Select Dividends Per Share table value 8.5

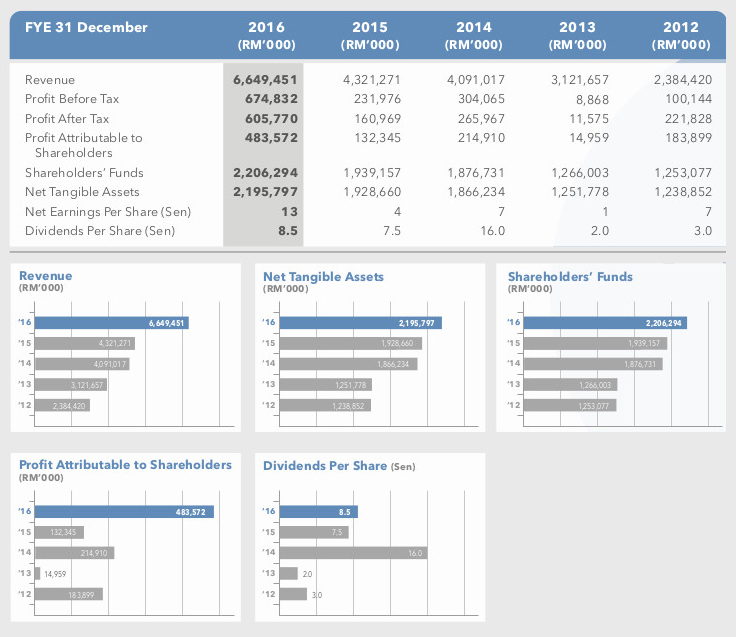287,231
